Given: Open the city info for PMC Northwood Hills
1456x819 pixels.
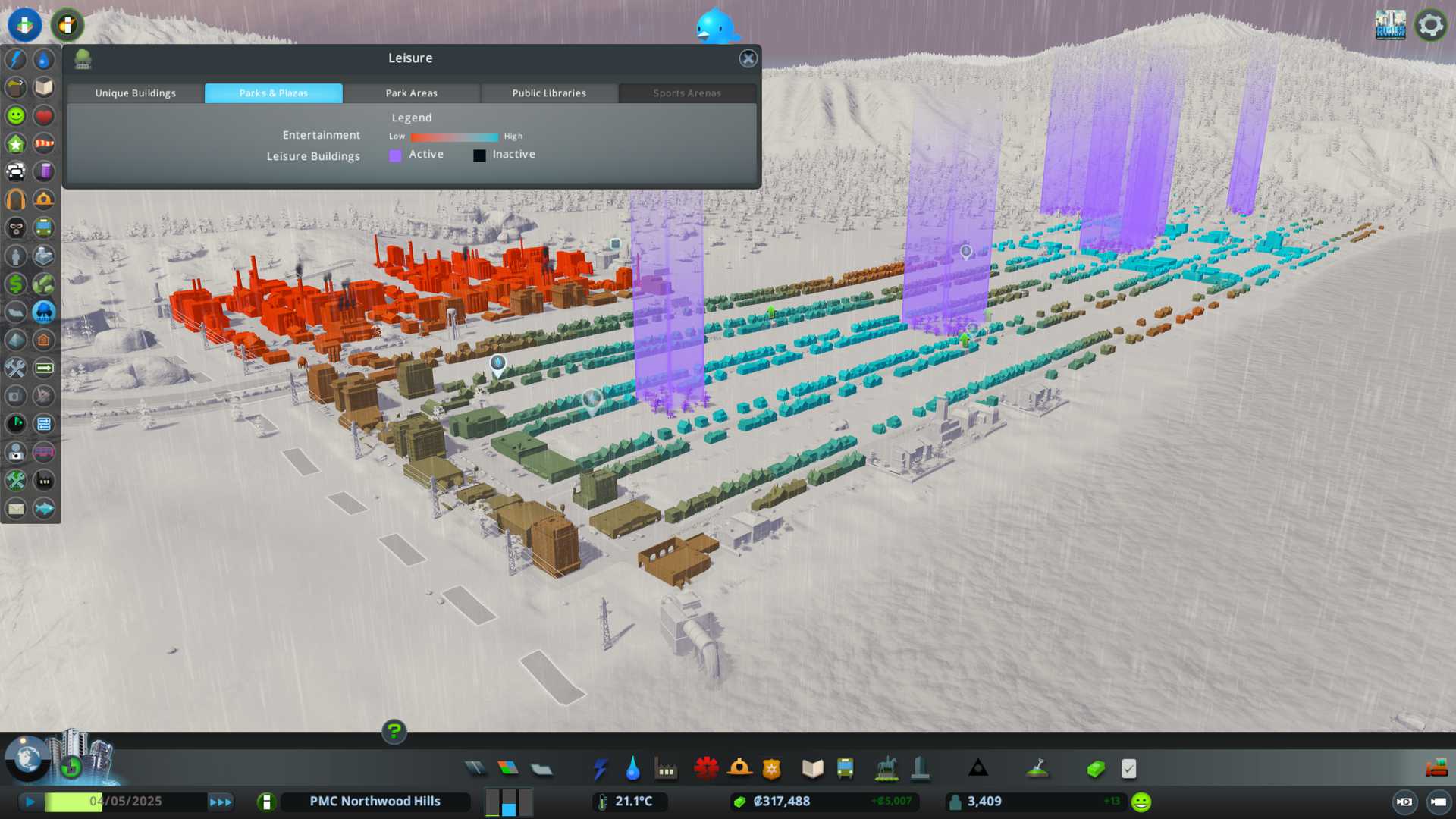Looking at the screenshot, I should click(x=375, y=802).
